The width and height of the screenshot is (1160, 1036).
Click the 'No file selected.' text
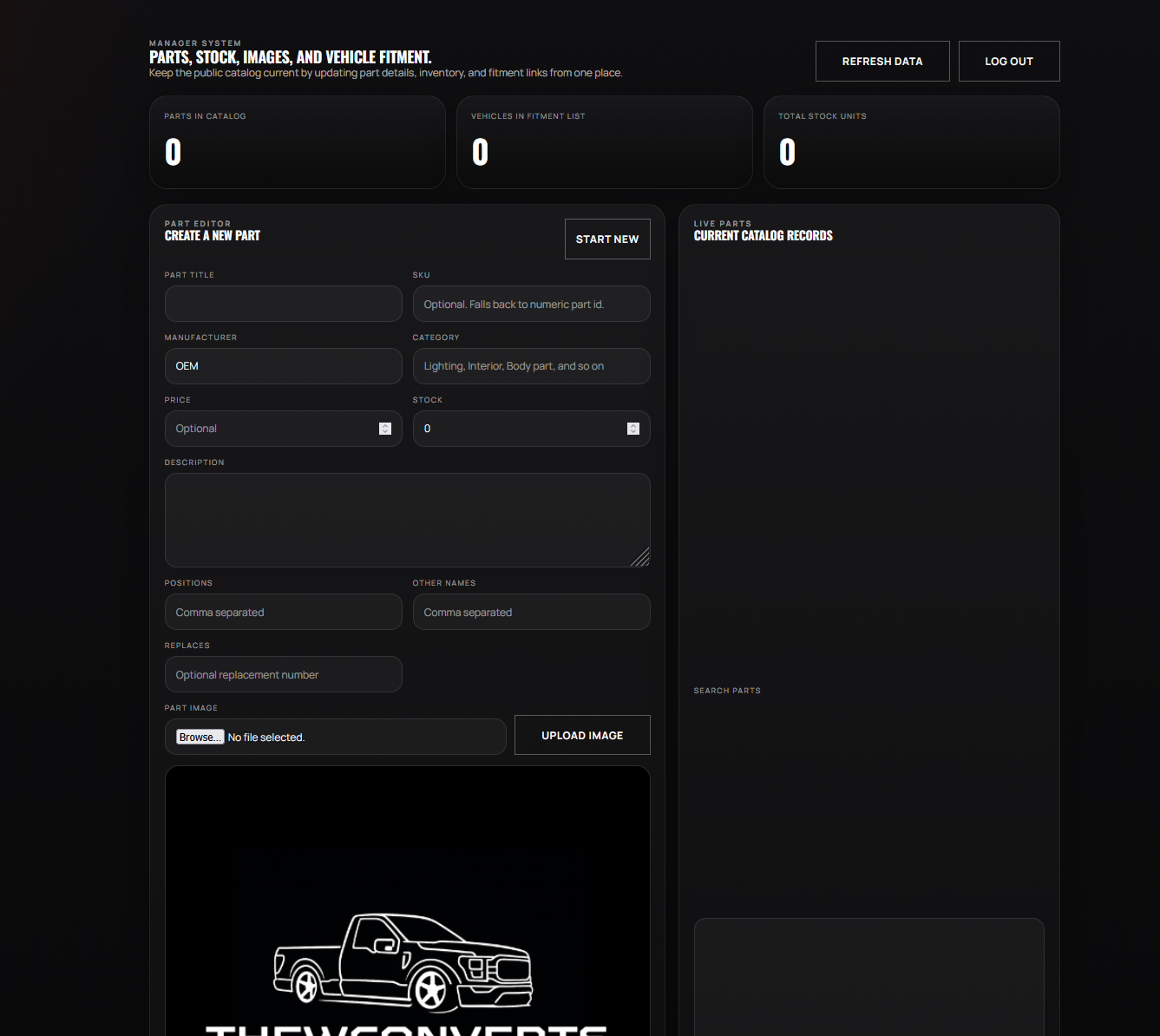266,738
